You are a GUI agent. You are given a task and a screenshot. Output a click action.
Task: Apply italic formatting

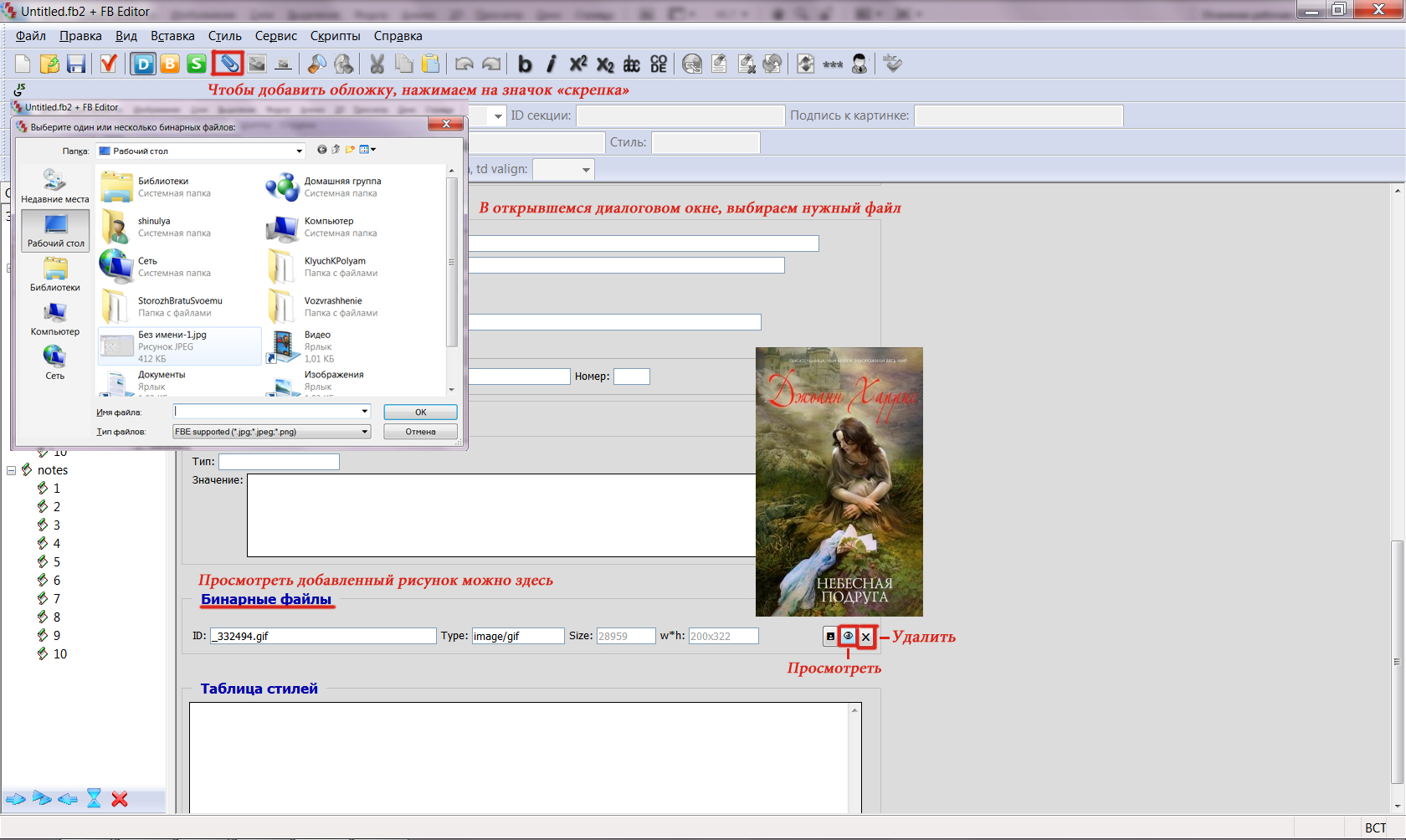[x=551, y=64]
